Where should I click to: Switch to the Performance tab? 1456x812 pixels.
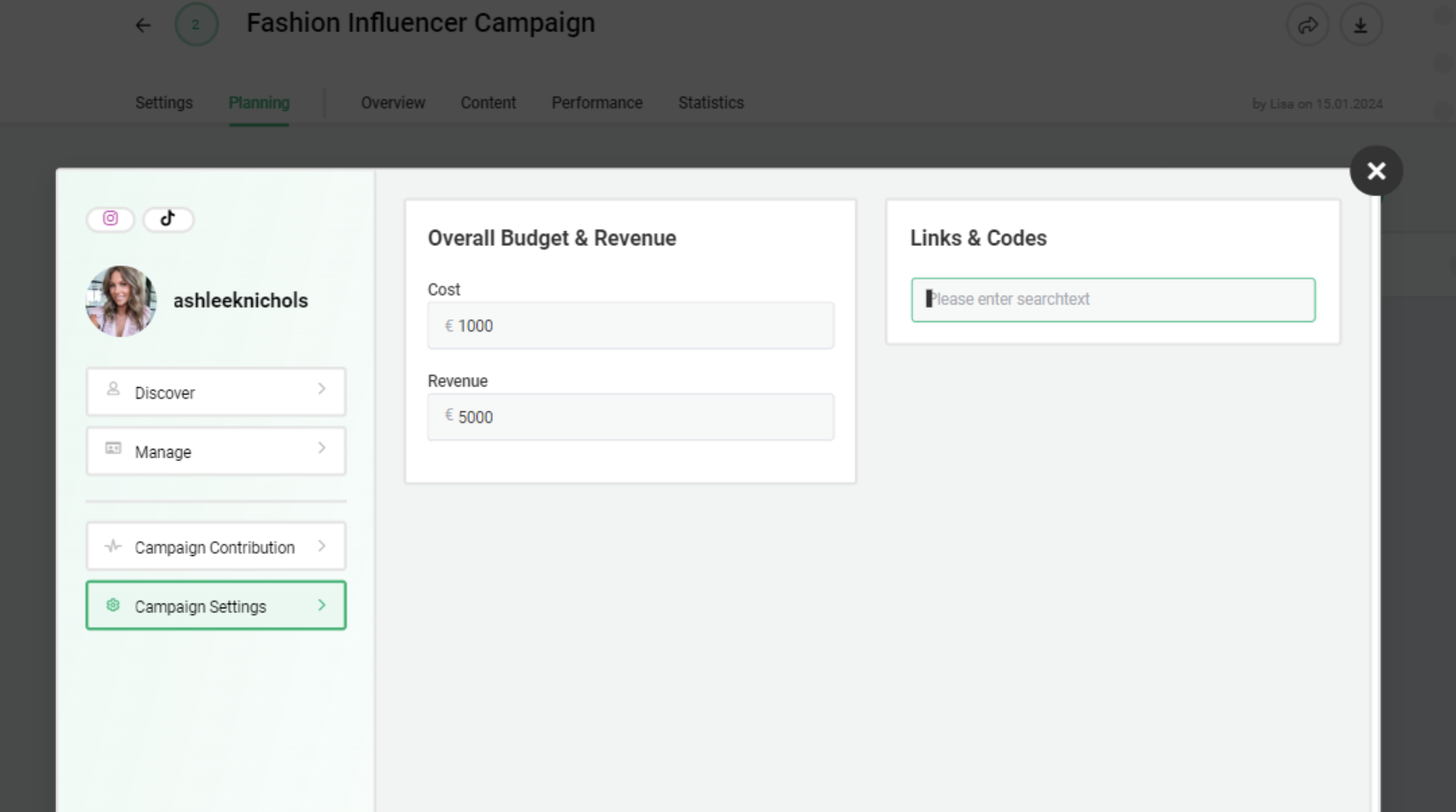point(597,102)
